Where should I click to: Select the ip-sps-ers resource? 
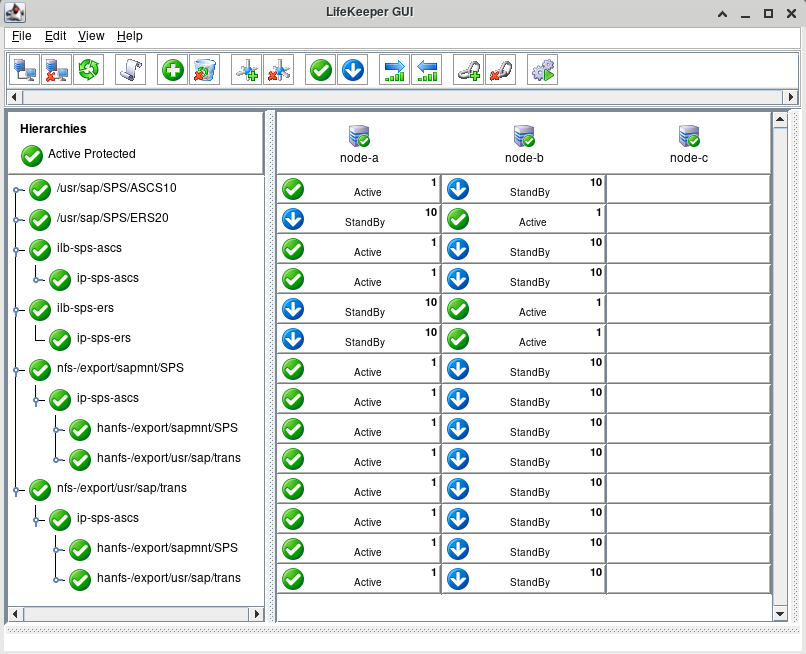[104, 338]
